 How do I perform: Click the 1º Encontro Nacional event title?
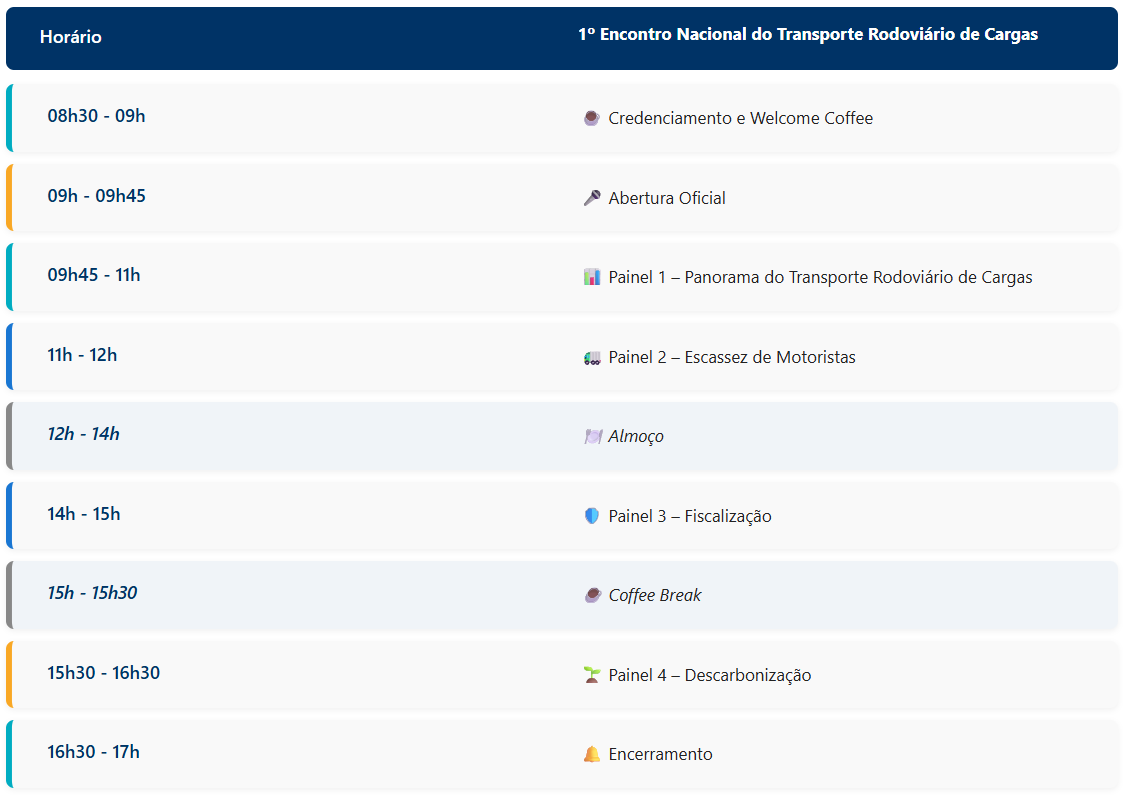pos(808,34)
